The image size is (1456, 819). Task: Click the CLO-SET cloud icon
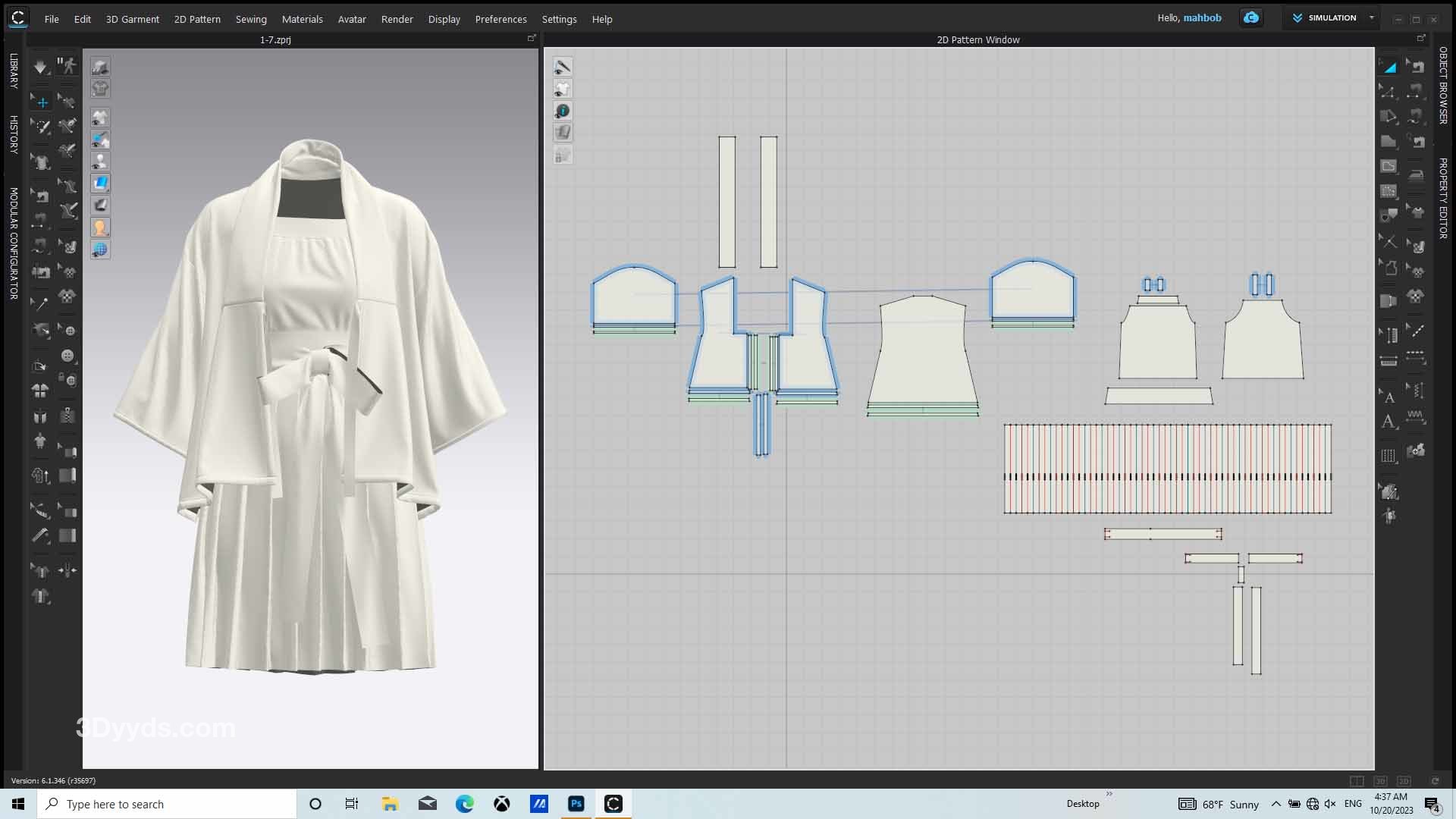coord(1250,18)
